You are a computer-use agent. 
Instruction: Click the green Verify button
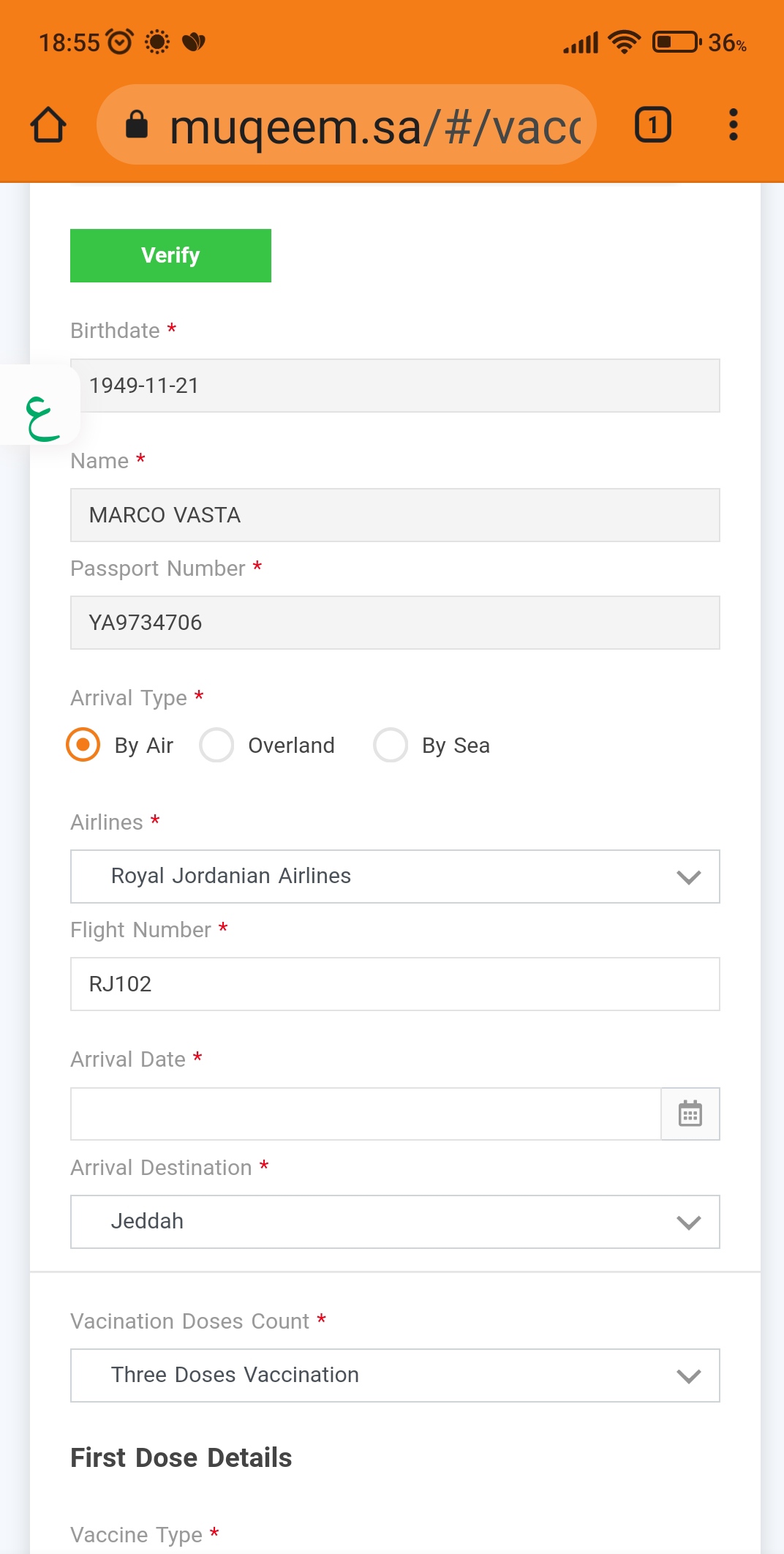(170, 255)
